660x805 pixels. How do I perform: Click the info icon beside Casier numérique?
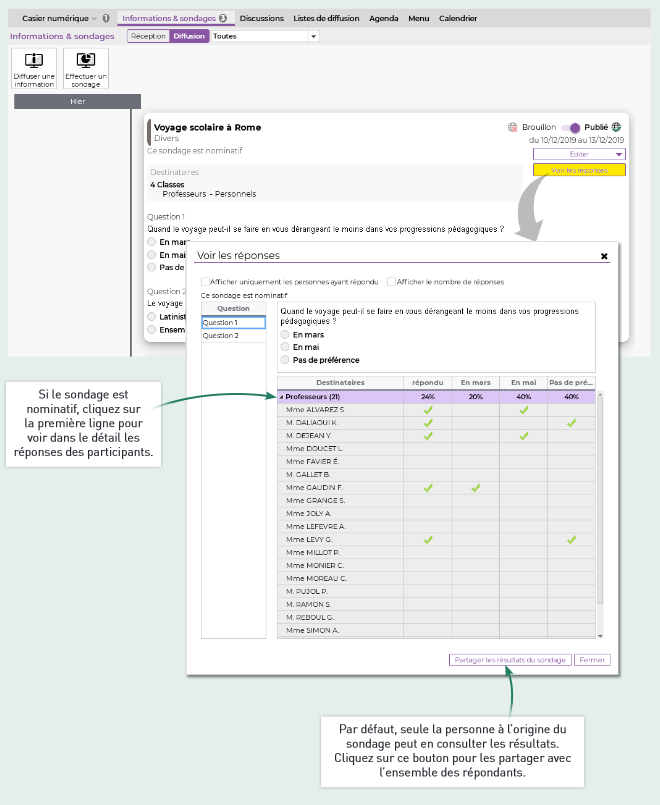pos(106,18)
